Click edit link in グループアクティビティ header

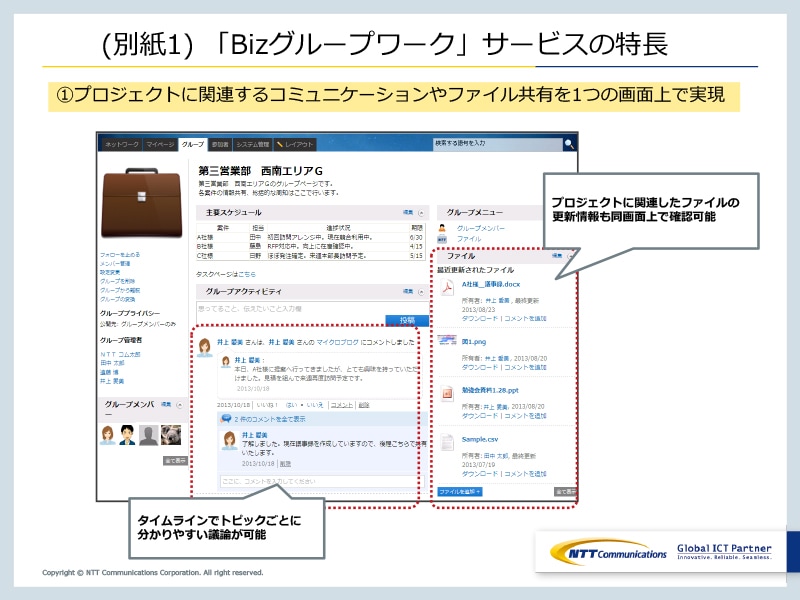click(x=408, y=291)
